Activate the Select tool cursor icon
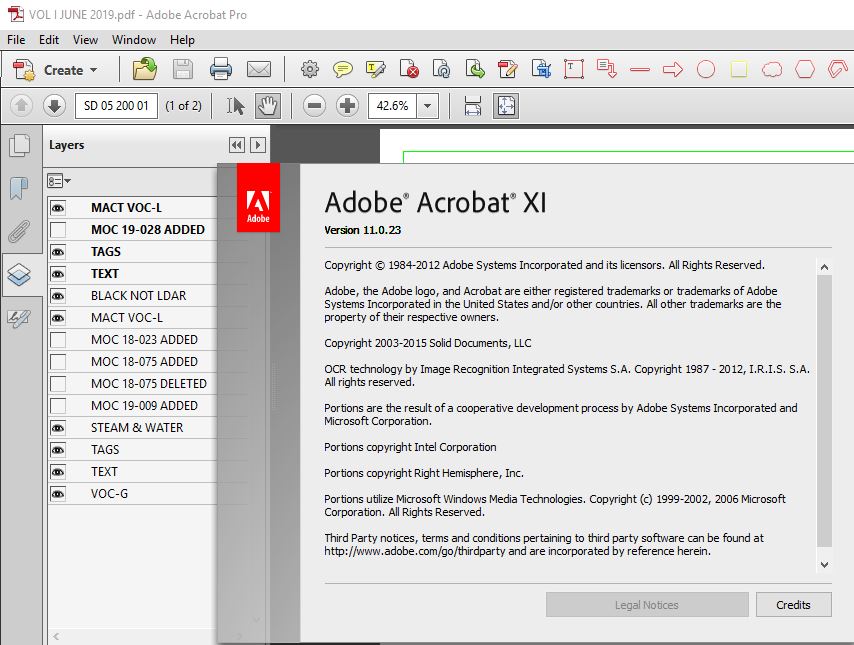Screen dimensions: 854x645 coord(235,106)
